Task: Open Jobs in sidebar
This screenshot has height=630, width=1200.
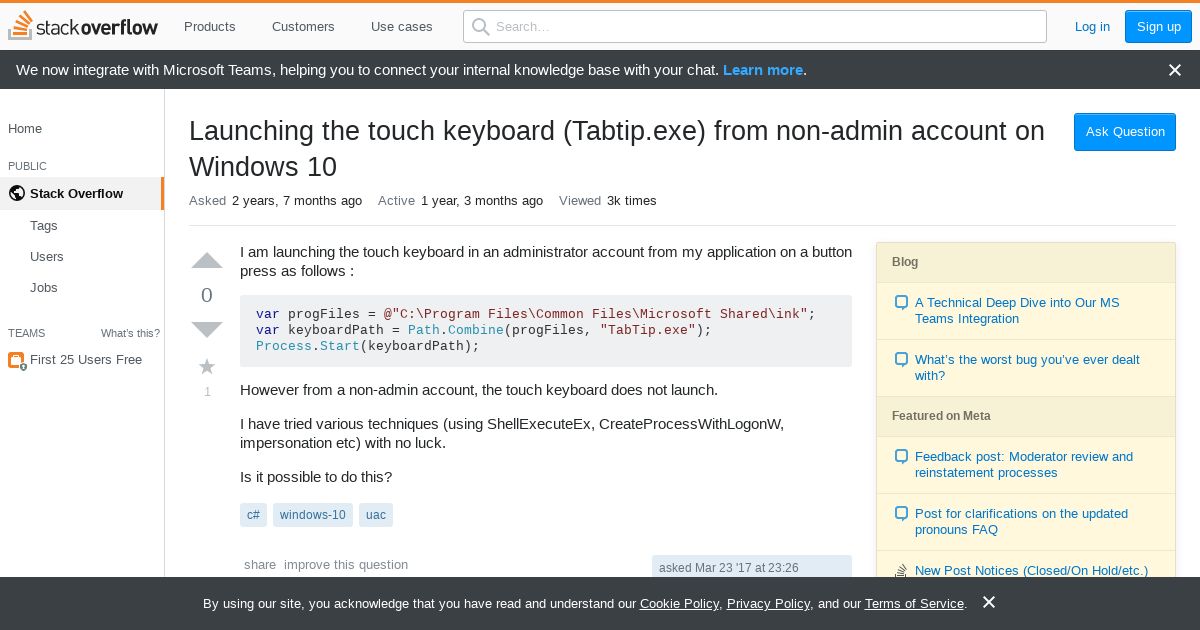Action: point(44,288)
